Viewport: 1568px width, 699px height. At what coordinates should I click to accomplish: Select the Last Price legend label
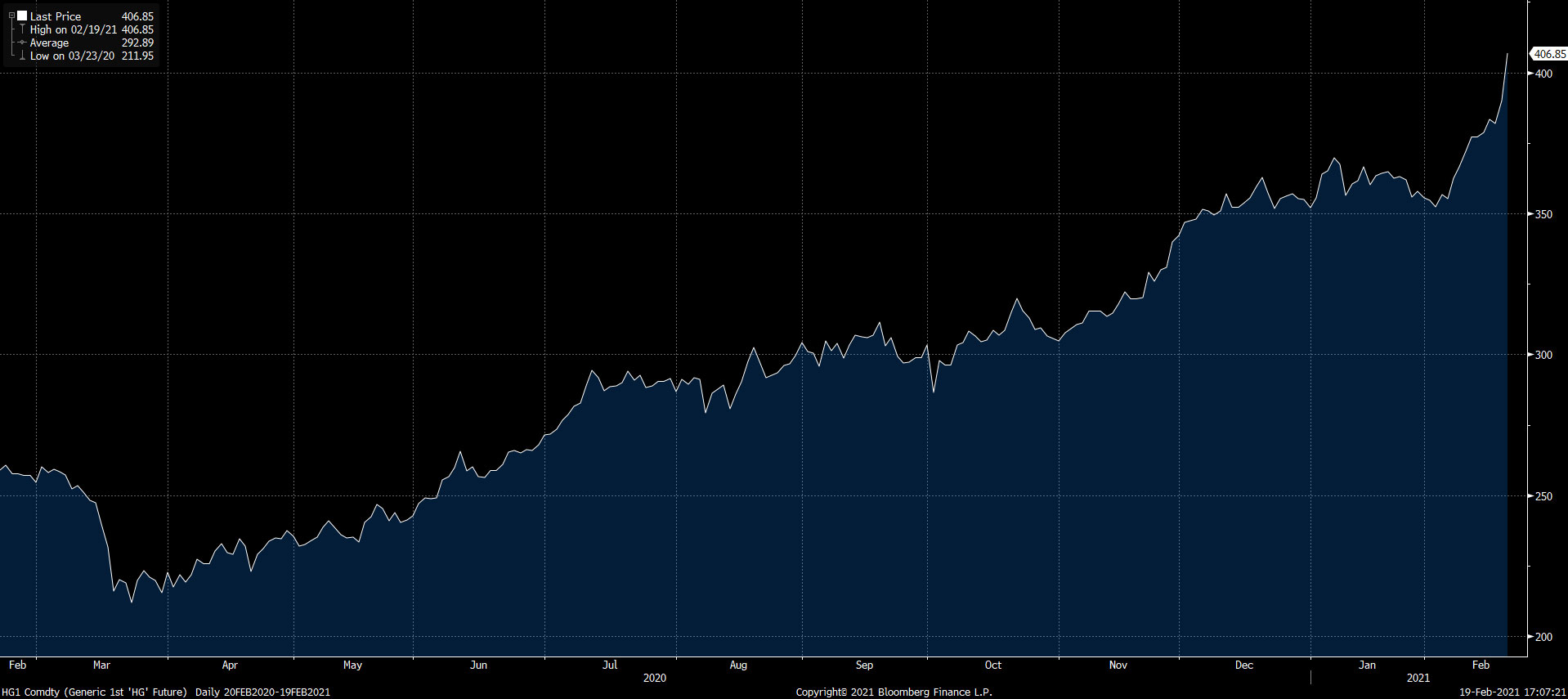coord(56,16)
